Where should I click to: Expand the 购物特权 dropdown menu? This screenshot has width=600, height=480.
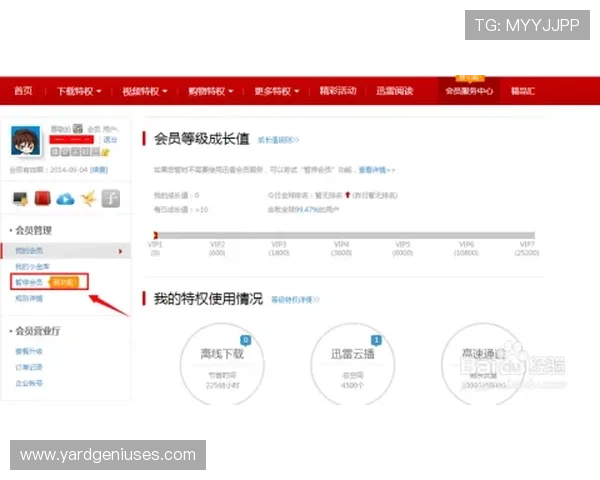(x=211, y=91)
